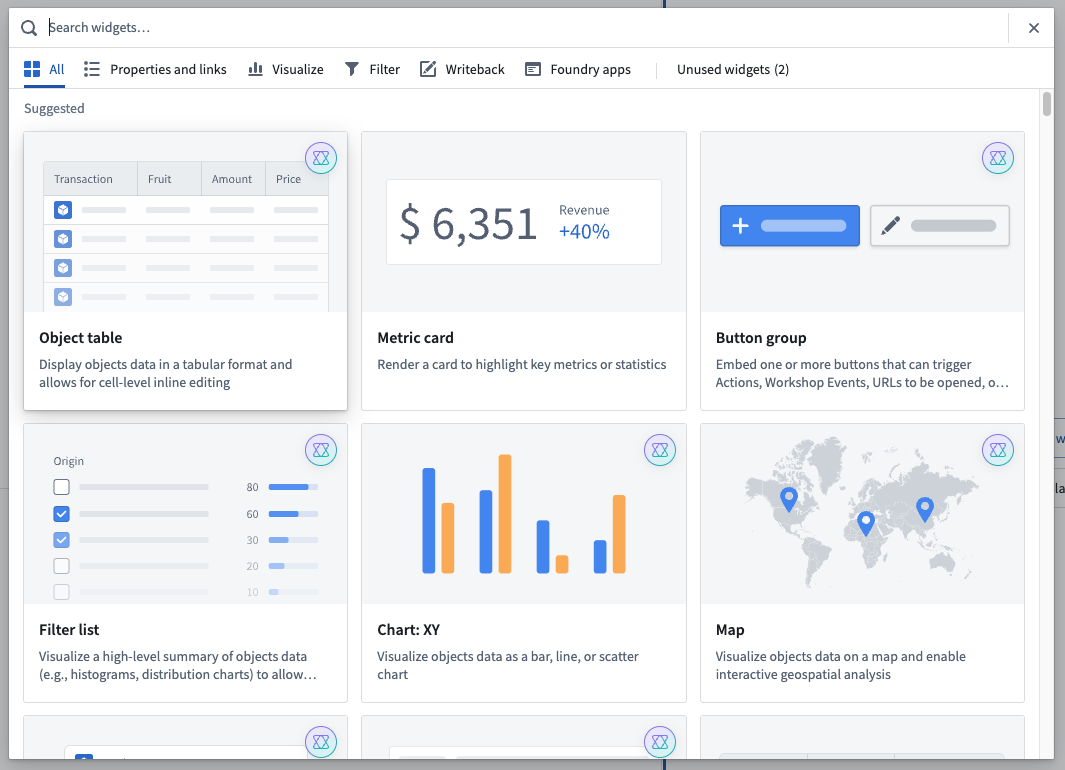
Task: Choose the Button group widget card
Action: 862,271
